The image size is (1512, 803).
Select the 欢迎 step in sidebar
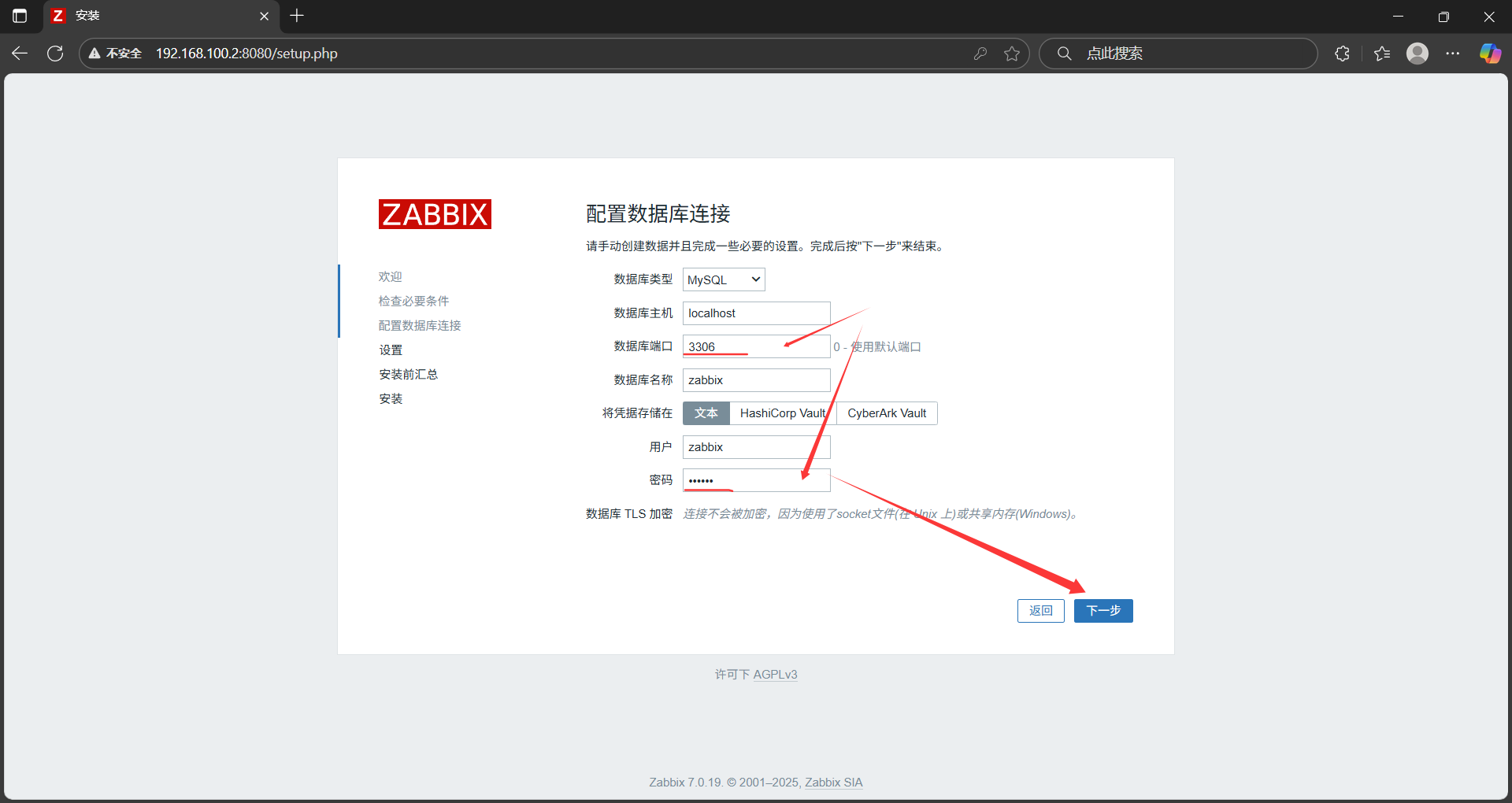[390, 277]
